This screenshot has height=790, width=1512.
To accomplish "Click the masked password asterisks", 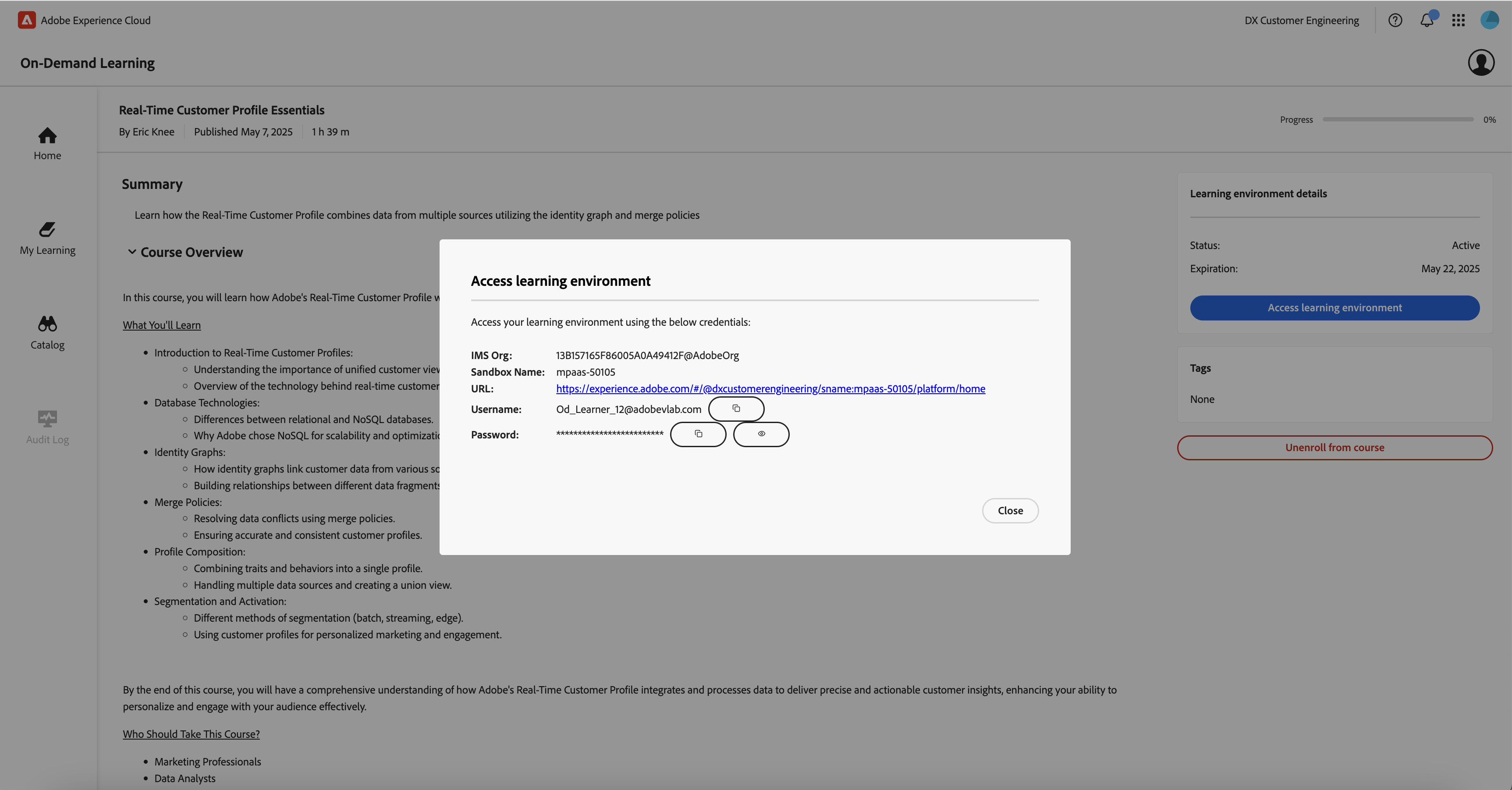I will pyautogui.click(x=609, y=434).
